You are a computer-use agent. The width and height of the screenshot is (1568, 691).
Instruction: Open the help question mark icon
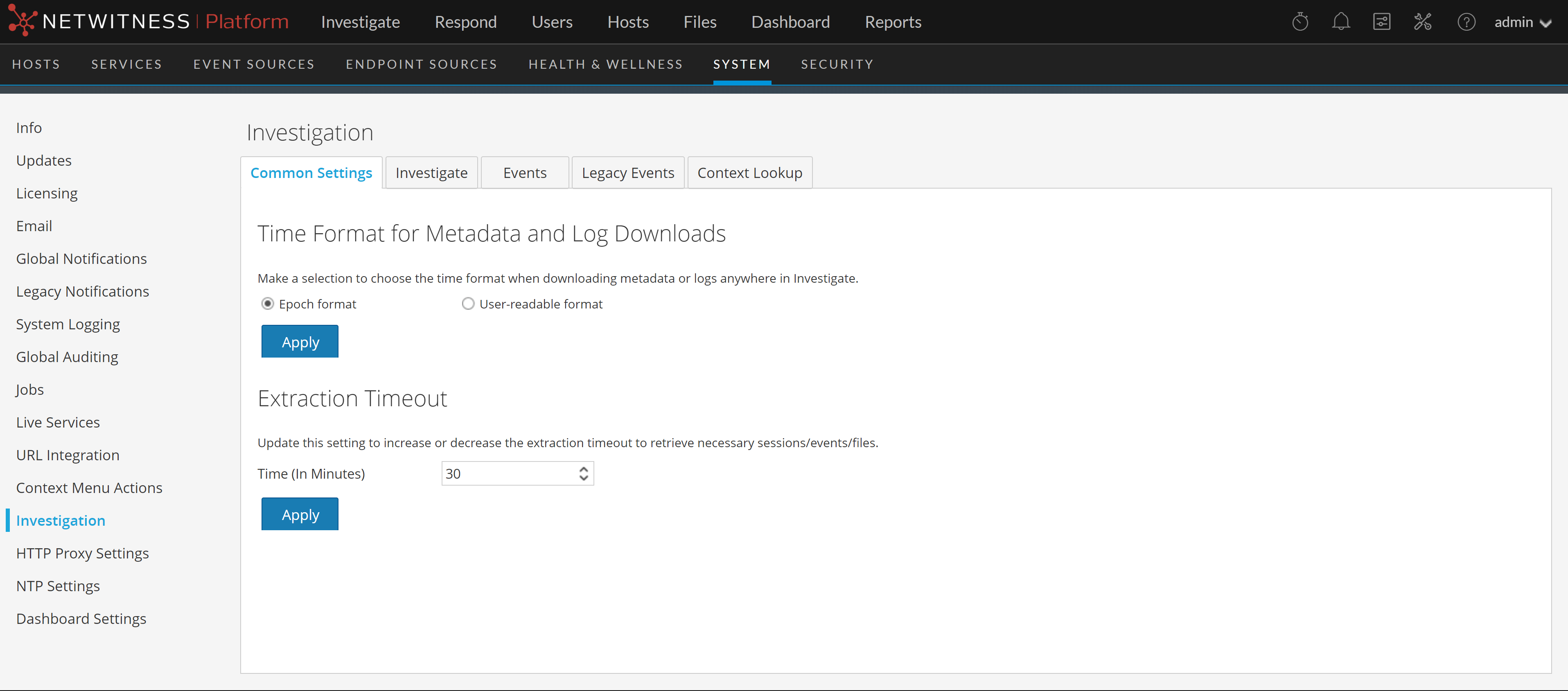(x=1466, y=23)
